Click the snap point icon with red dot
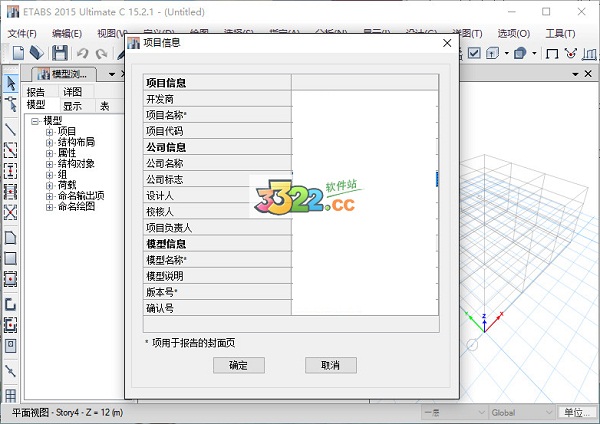600x424 pixels. click(x=571, y=53)
